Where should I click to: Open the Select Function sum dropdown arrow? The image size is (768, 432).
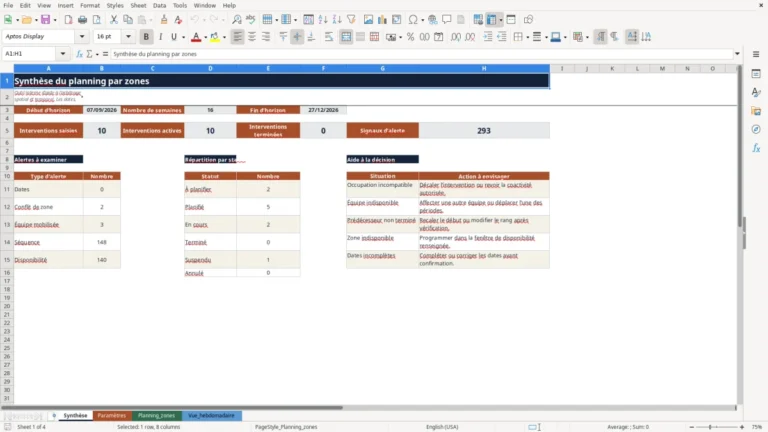tap(97, 54)
